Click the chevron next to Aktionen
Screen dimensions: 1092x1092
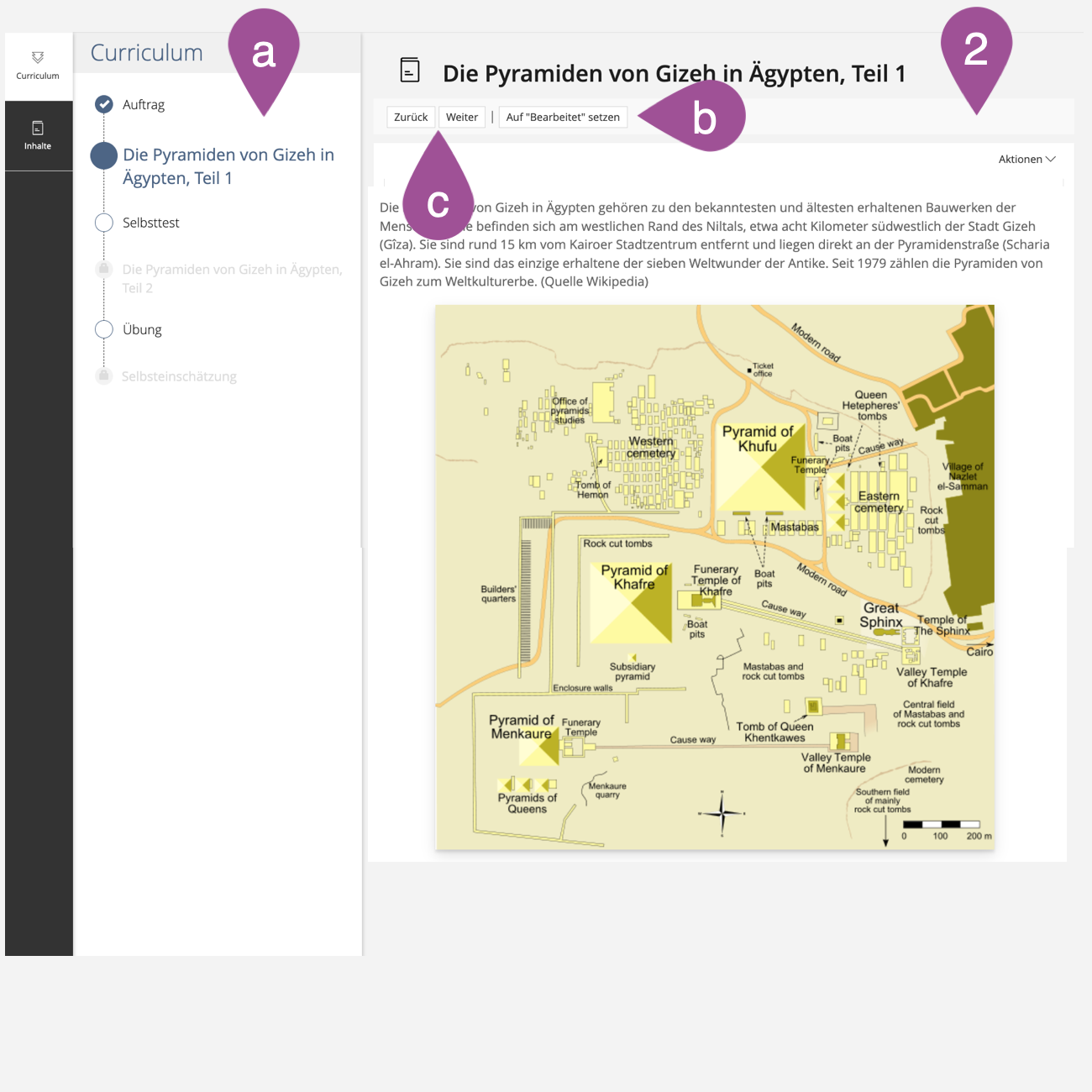coord(1051,159)
